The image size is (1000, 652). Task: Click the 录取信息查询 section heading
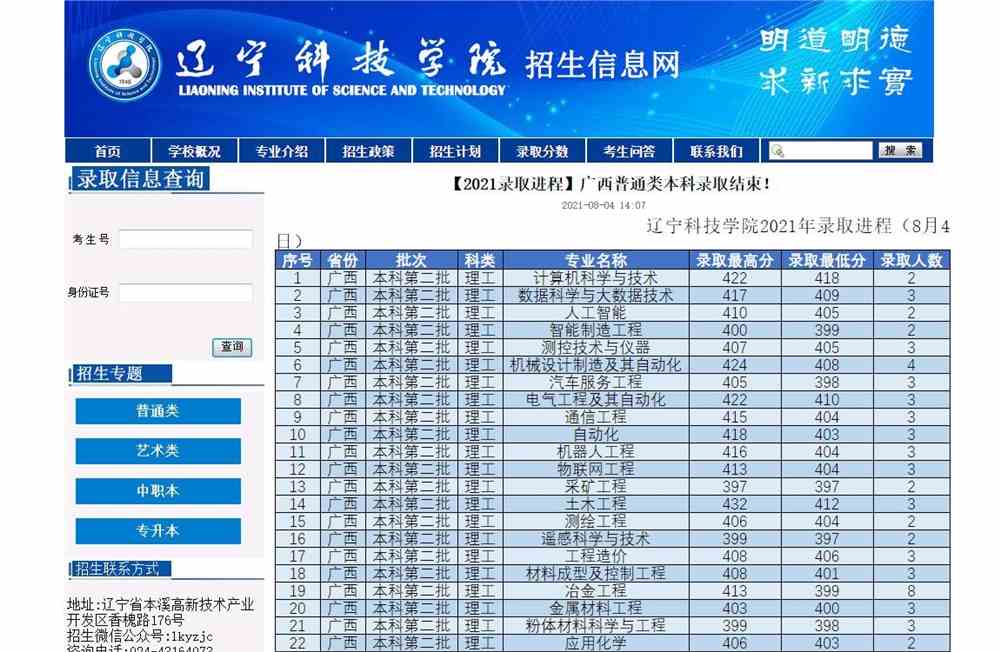140,179
